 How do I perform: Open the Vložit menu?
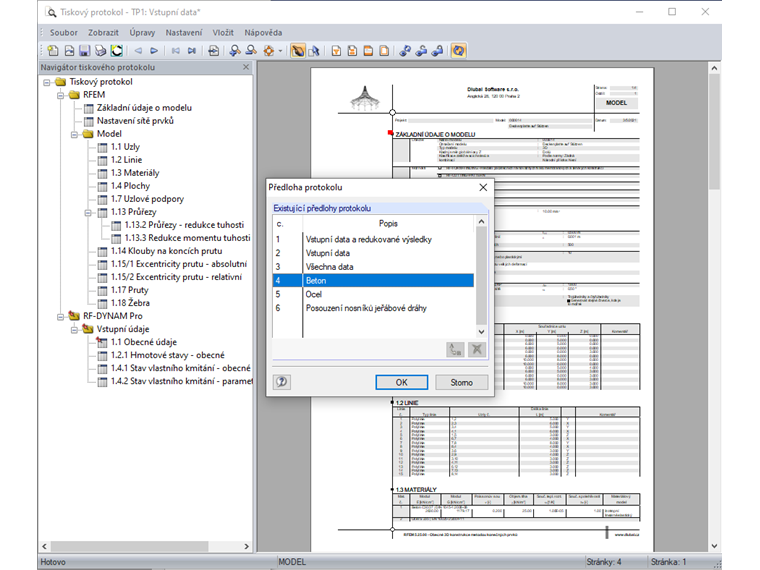pyautogui.click(x=223, y=32)
